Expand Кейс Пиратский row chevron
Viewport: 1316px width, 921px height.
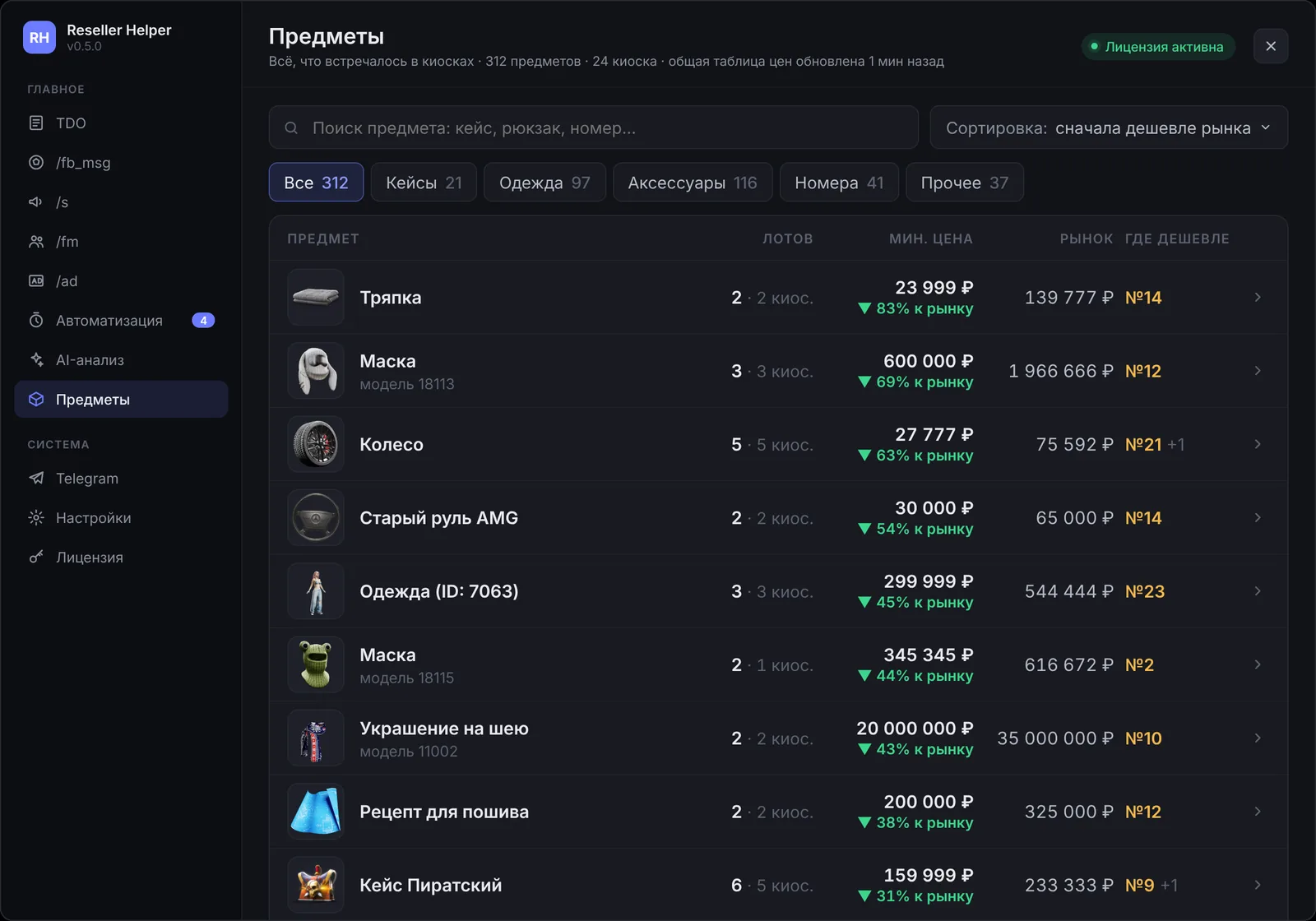click(1258, 885)
